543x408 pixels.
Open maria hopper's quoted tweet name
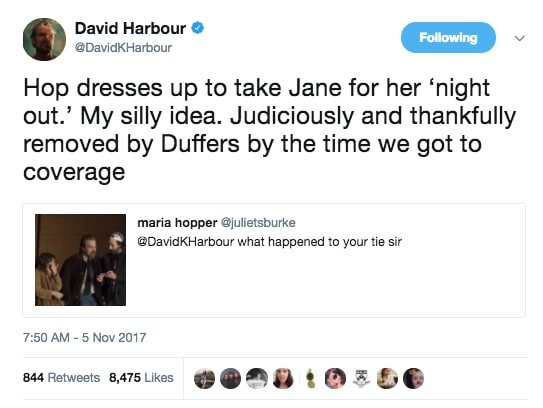[x=177, y=223]
